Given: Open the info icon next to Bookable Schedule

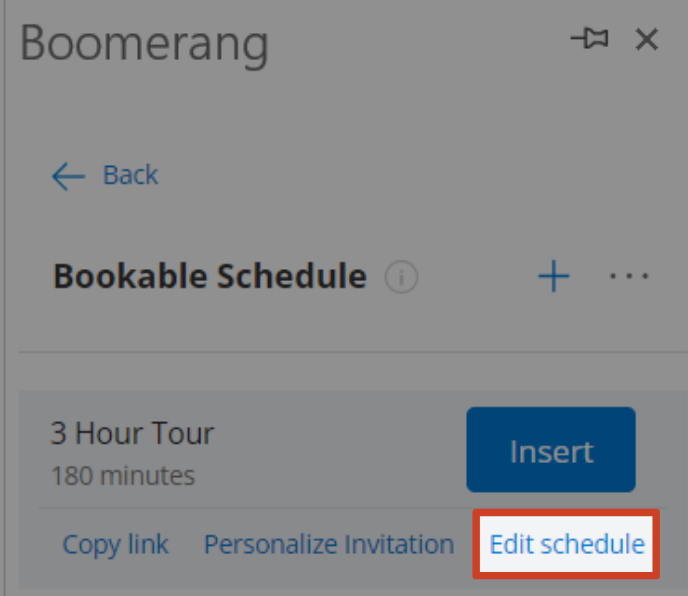Looking at the screenshot, I should coord(401,277).
